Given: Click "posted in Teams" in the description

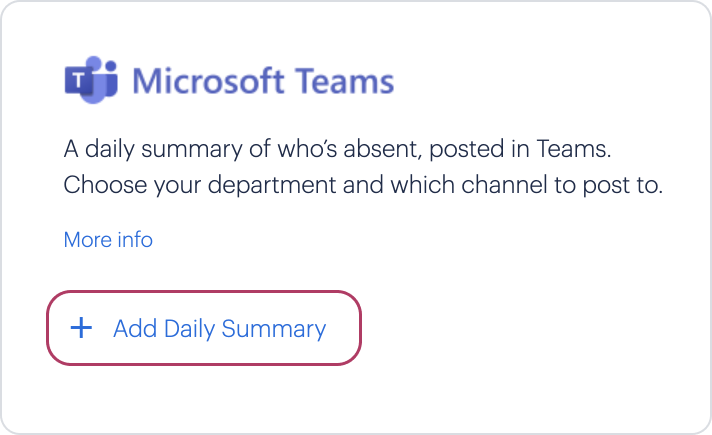Looking at the screenshot, I should [520, 149].
